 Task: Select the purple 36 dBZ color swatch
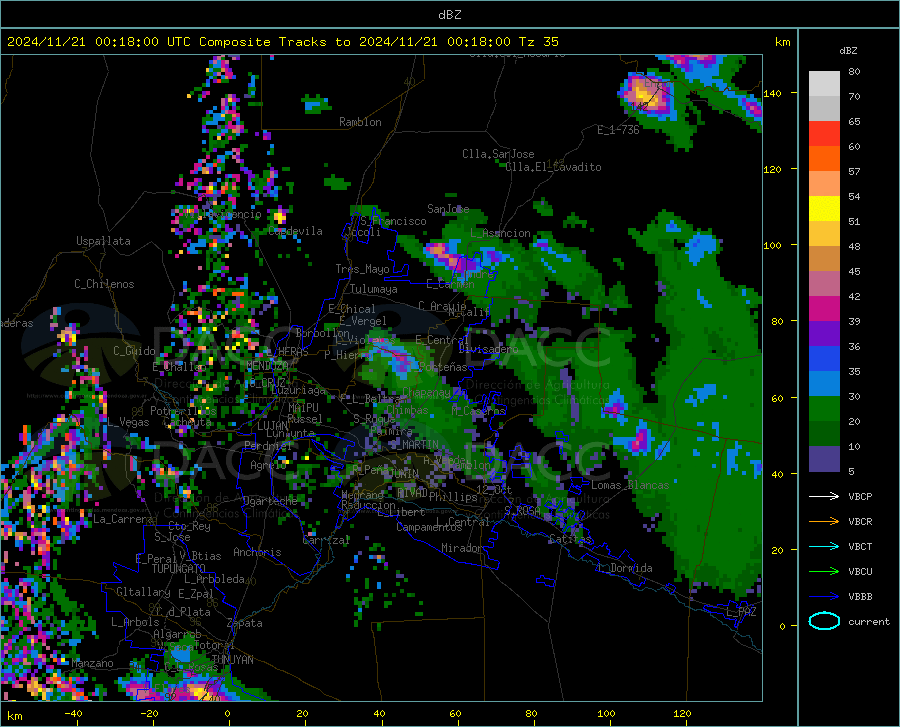[824, 334]
